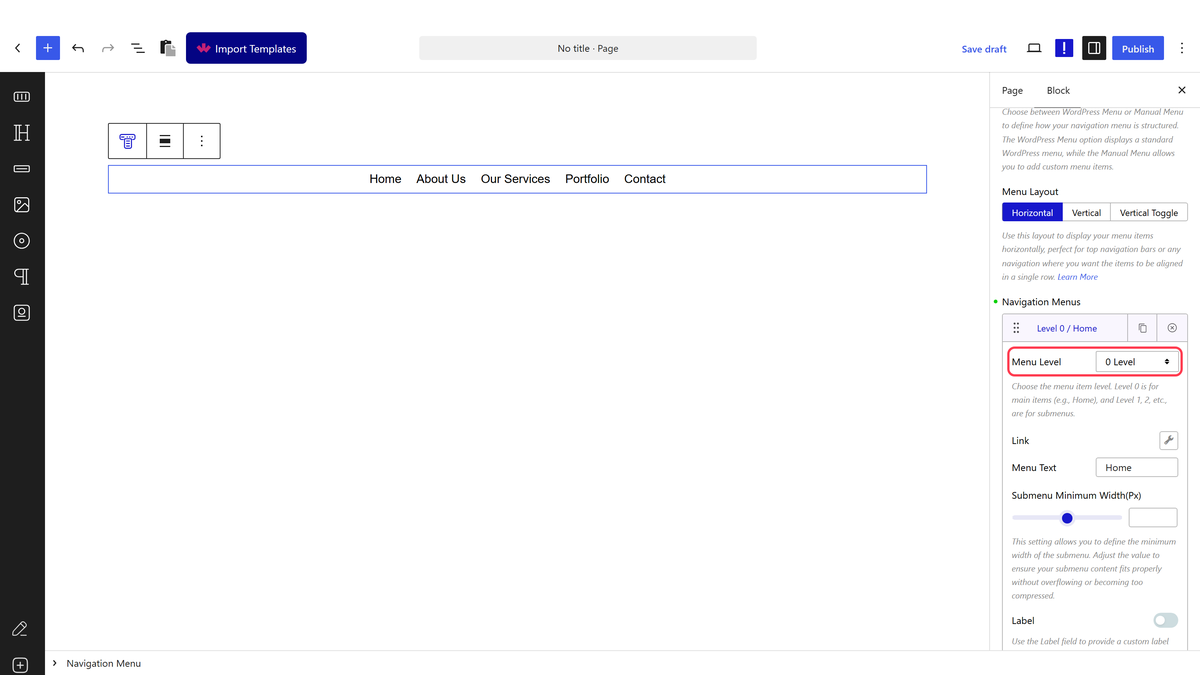
Task: Select the profile card icon in dark sidebar
Action: coord(22,313)
